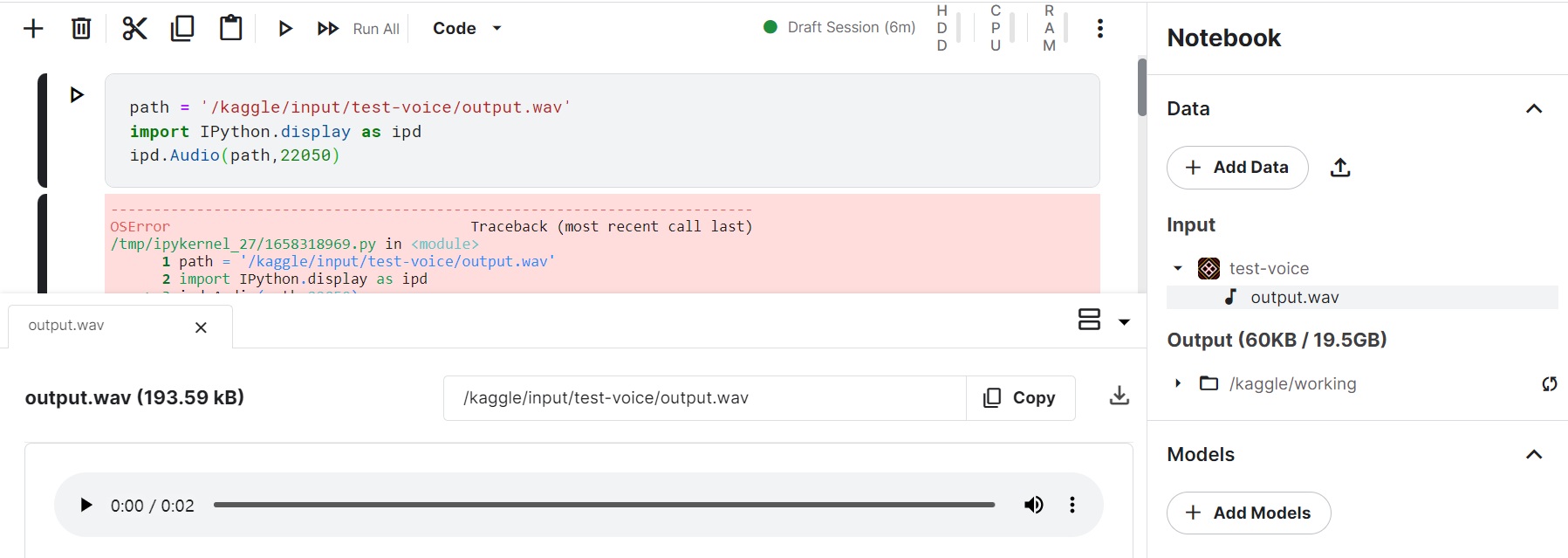Mute the audio player volume
The height and width of the screenshot is (558, 1568).
(x=1033, y=505)
